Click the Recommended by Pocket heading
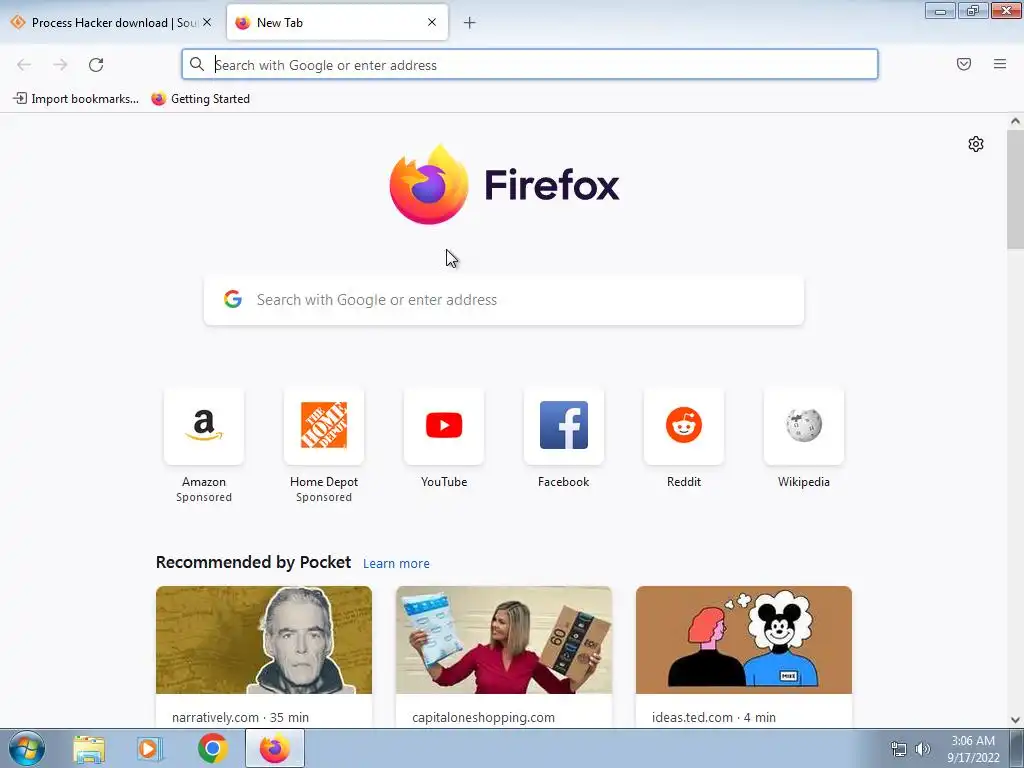The width and height of the screenshot is (1024, 768). pos(253,562)
